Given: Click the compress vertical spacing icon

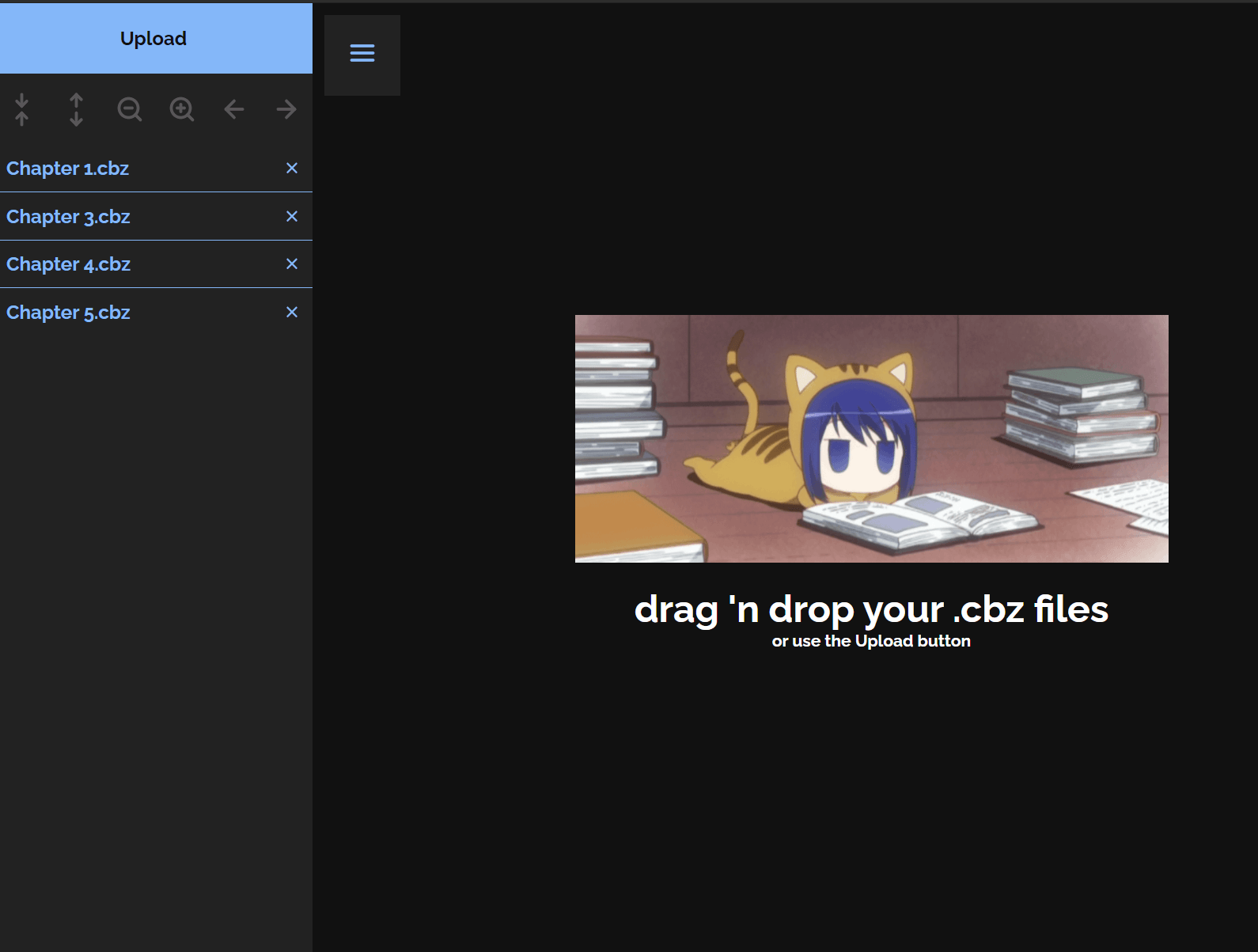Looking at the screenshot, I should click(x=22, y=109).
